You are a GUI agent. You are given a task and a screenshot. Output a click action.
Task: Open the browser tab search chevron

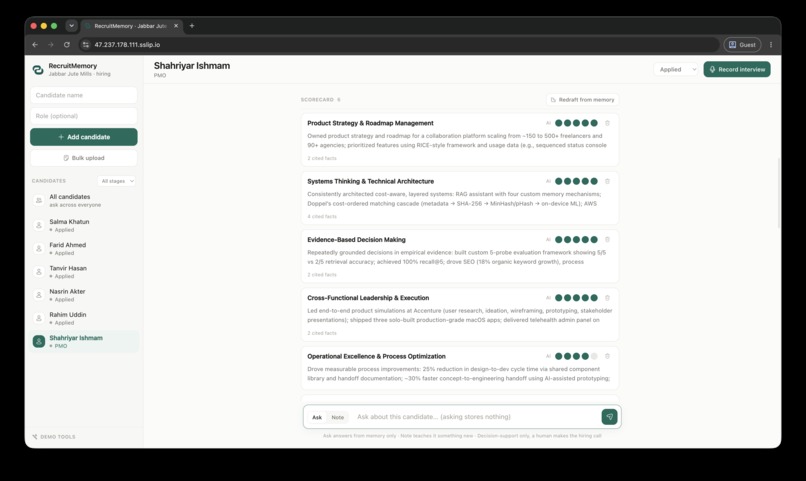71,26
